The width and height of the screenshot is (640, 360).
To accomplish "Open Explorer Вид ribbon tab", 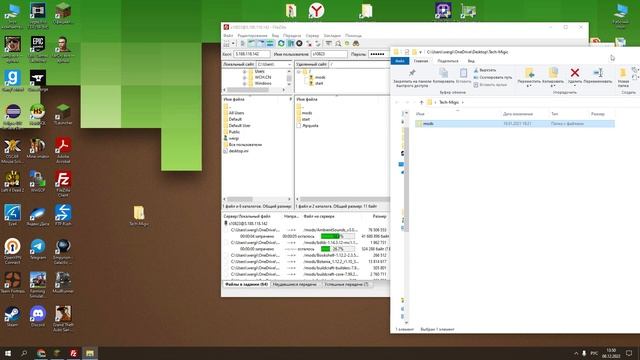I will tap(471, 61).
